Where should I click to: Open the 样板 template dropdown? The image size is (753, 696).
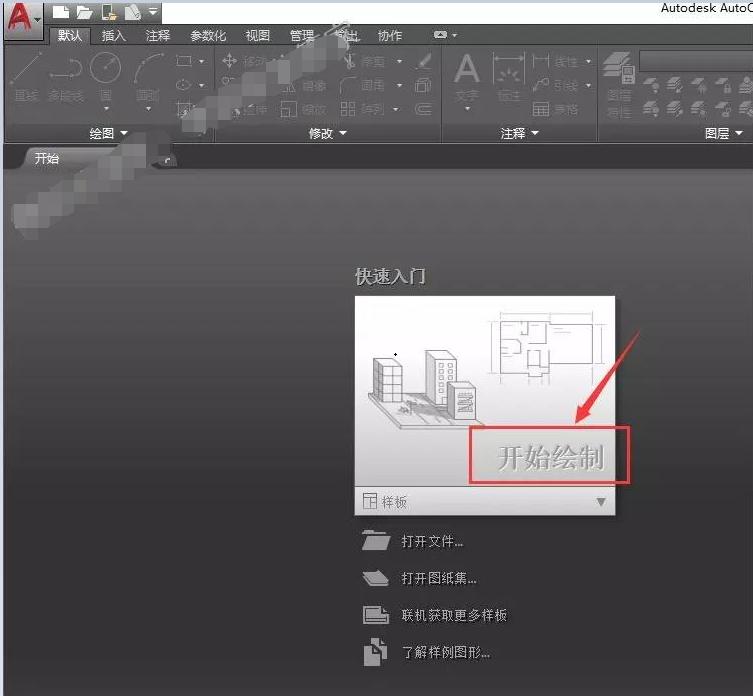tap(485, 501)
